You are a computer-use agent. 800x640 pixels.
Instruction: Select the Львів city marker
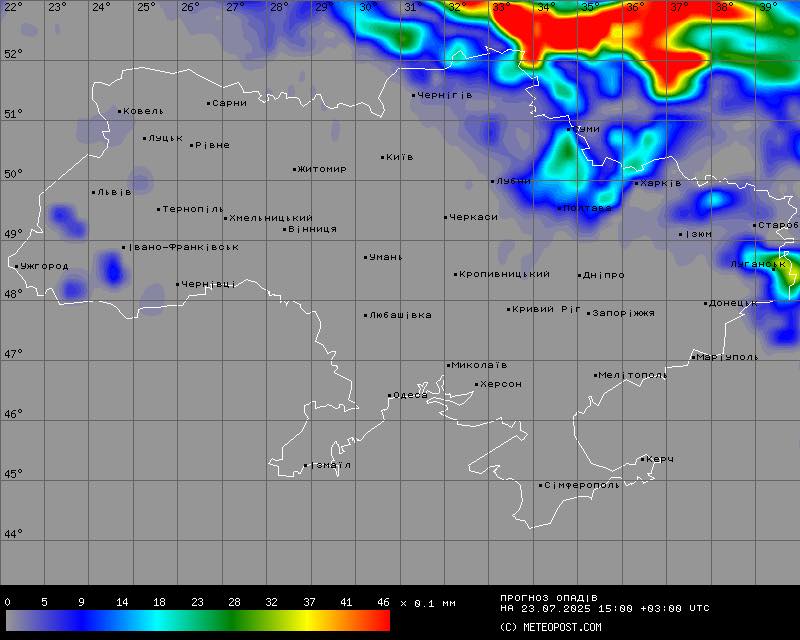click(94, 192)
